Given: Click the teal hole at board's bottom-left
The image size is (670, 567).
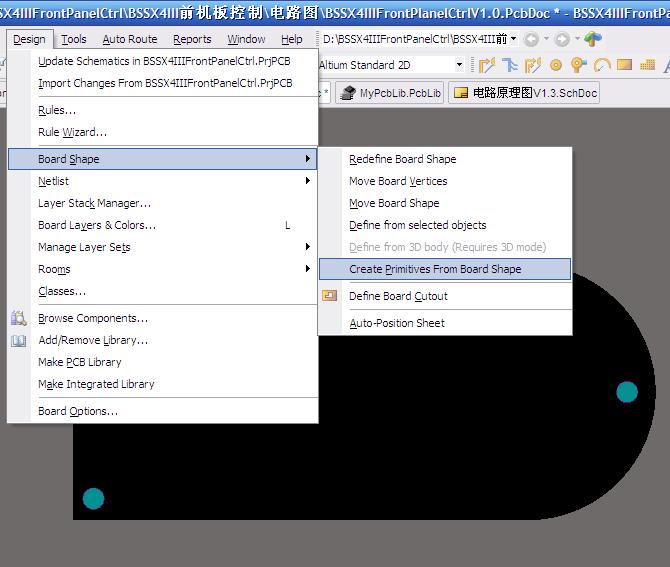Looking at the screenshot, I should (x=93, y=498).
